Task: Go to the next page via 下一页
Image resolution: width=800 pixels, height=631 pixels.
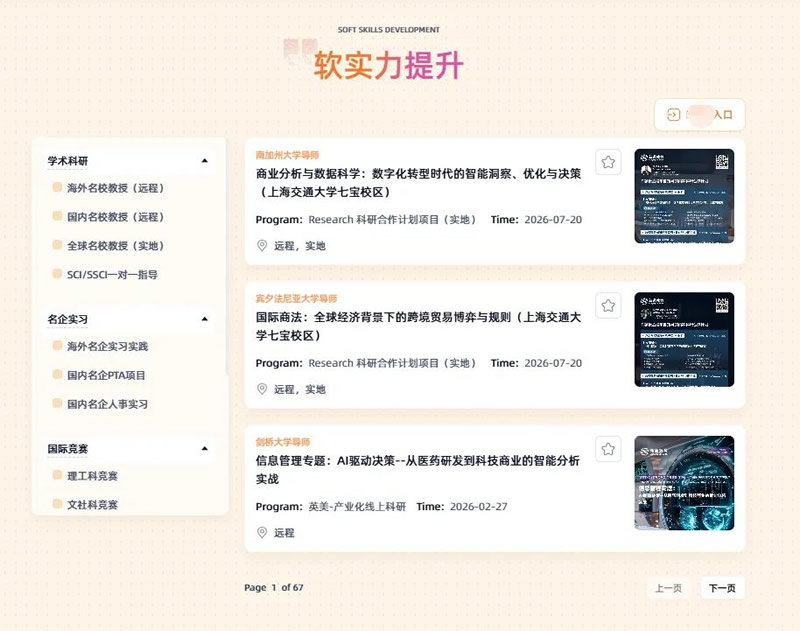Action: 722,589
